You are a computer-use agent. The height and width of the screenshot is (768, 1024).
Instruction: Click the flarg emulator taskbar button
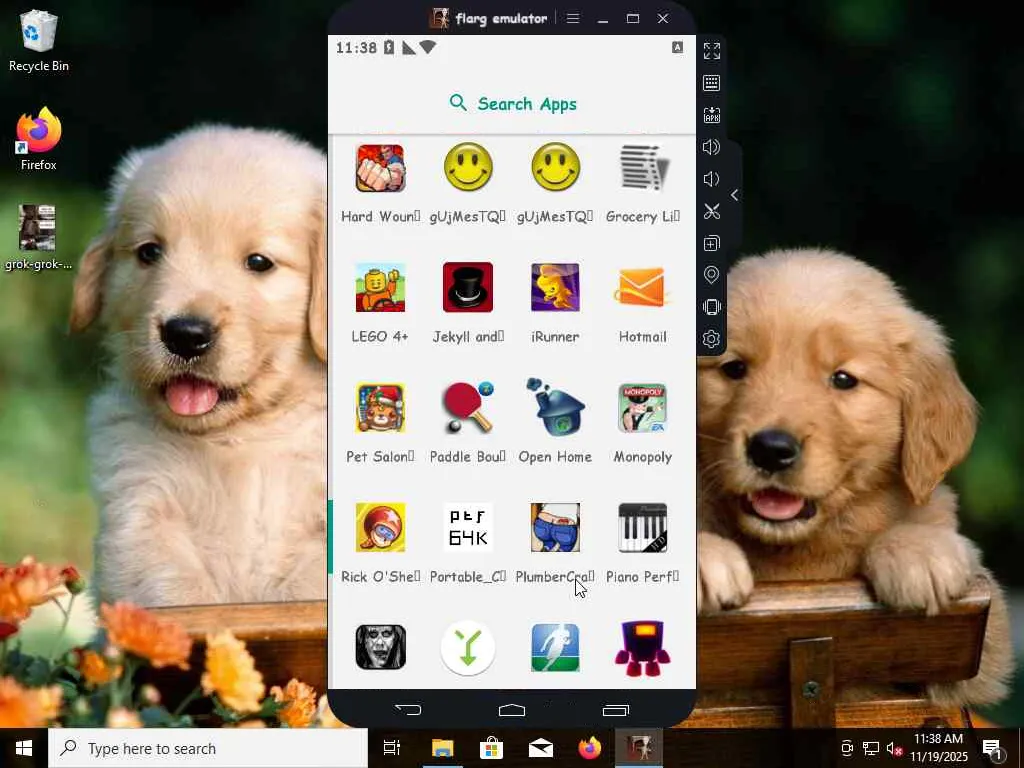pyautogui.click(x=639, y=748)
